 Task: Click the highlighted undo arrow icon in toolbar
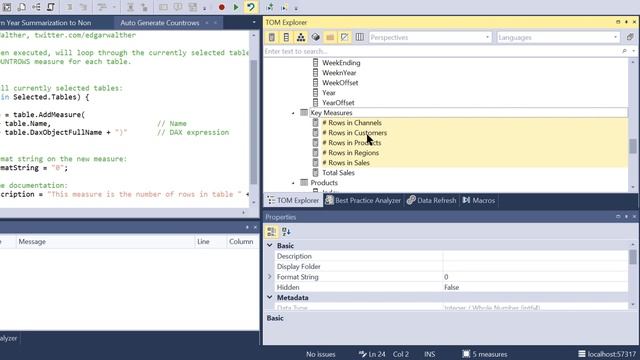[x=251, y=7]
